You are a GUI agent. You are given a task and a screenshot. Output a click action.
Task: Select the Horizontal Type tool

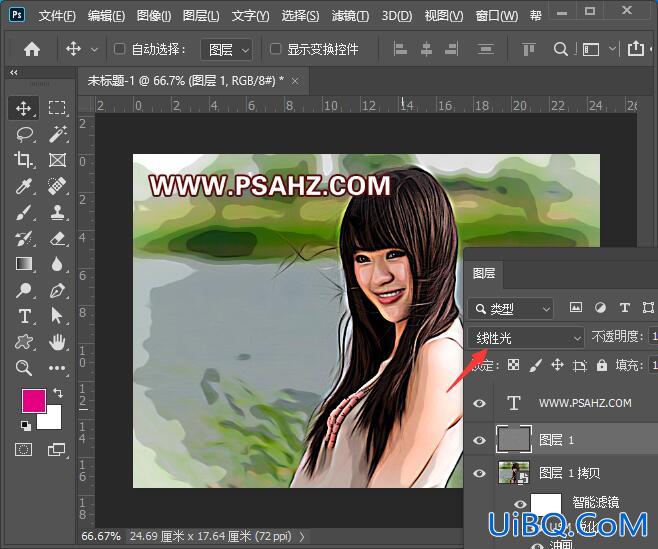[24, 316]
